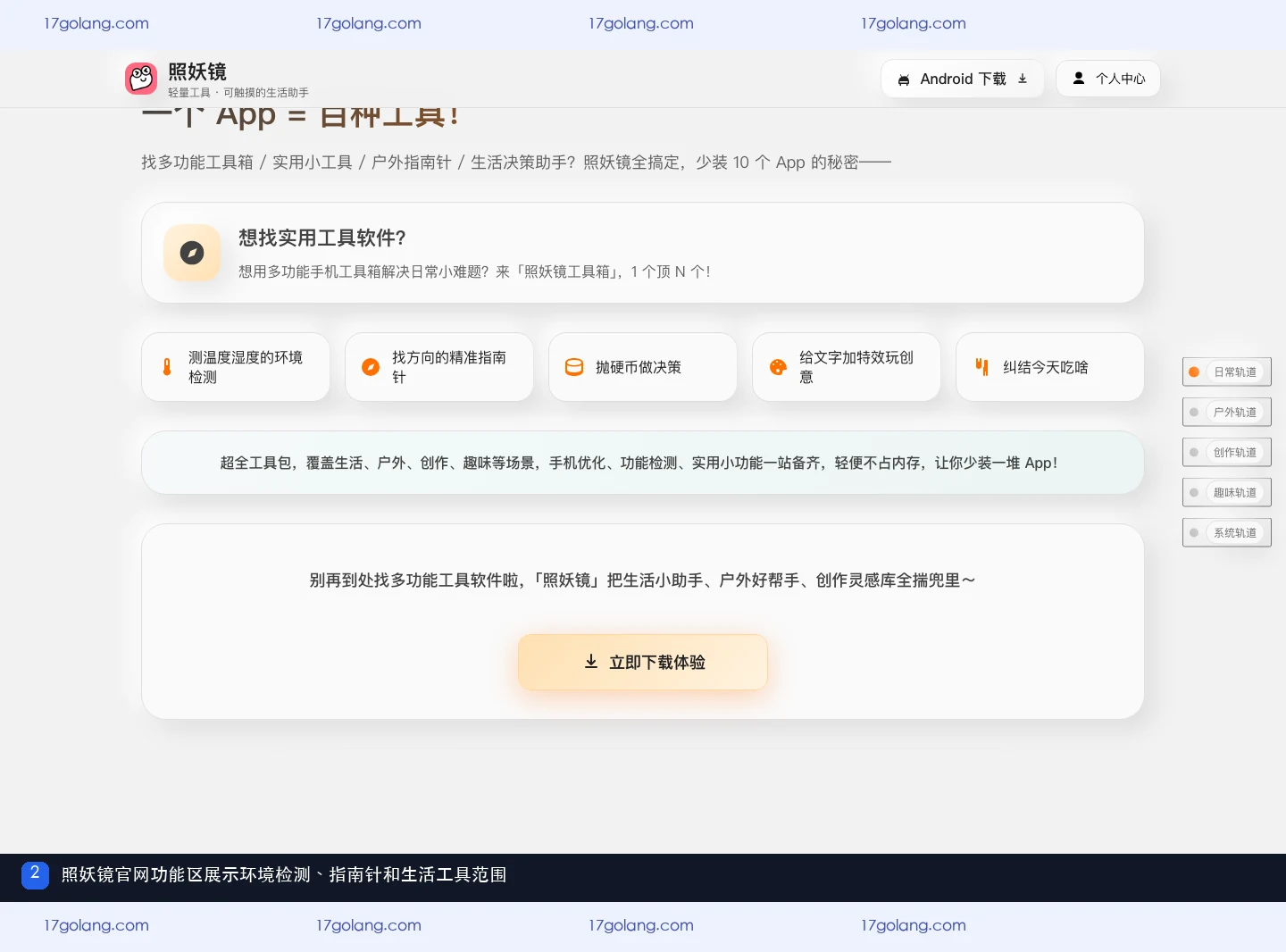Open the 纠结今天吃啥 card
The height and width of the screenshot is (952, 1286).
coord(1050,367)
